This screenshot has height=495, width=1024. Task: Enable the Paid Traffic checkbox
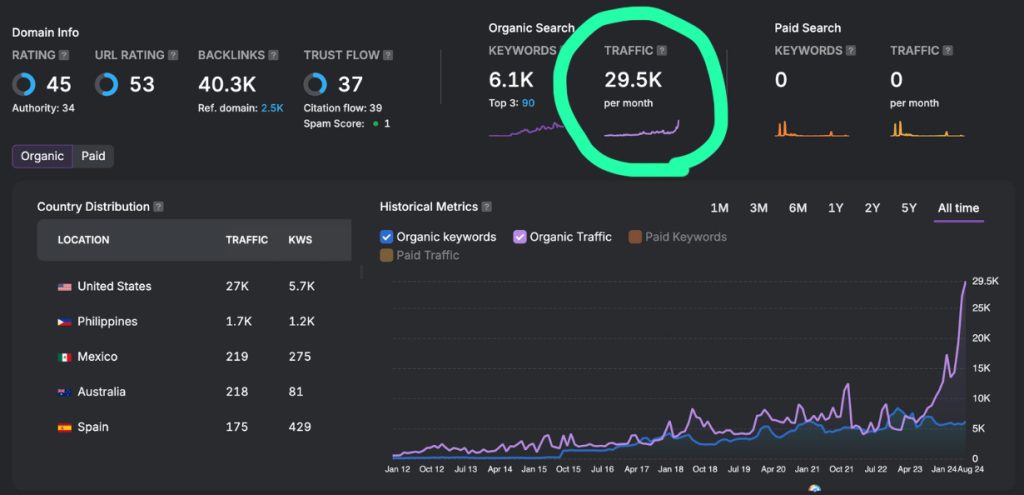tap(387, 256)
